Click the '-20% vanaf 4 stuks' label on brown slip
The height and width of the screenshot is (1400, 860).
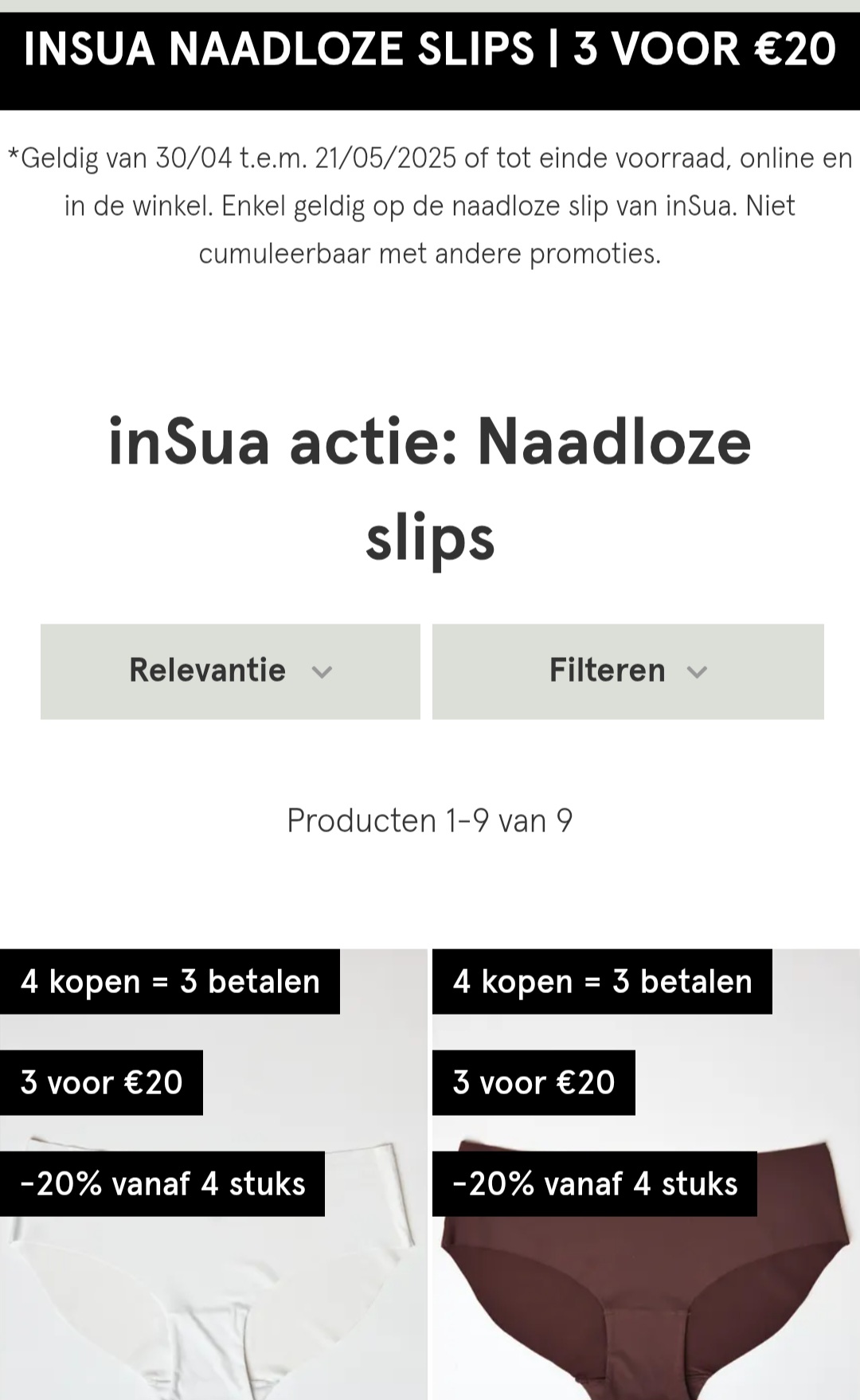coord(595,1184)
